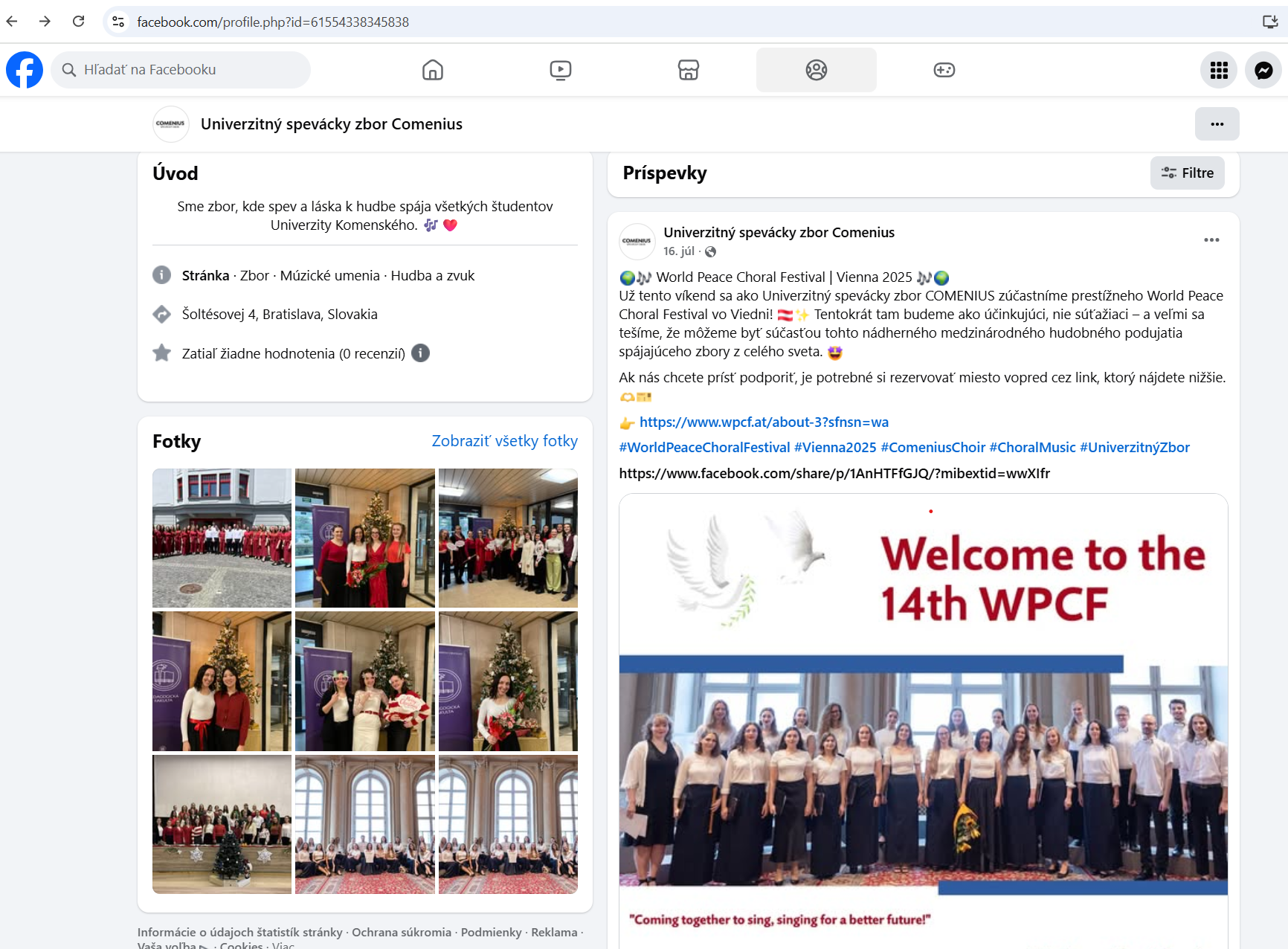The width and height of the screenshot is (1288, 949).
Task: Click the ratings info icon
Action: point(420,353)
